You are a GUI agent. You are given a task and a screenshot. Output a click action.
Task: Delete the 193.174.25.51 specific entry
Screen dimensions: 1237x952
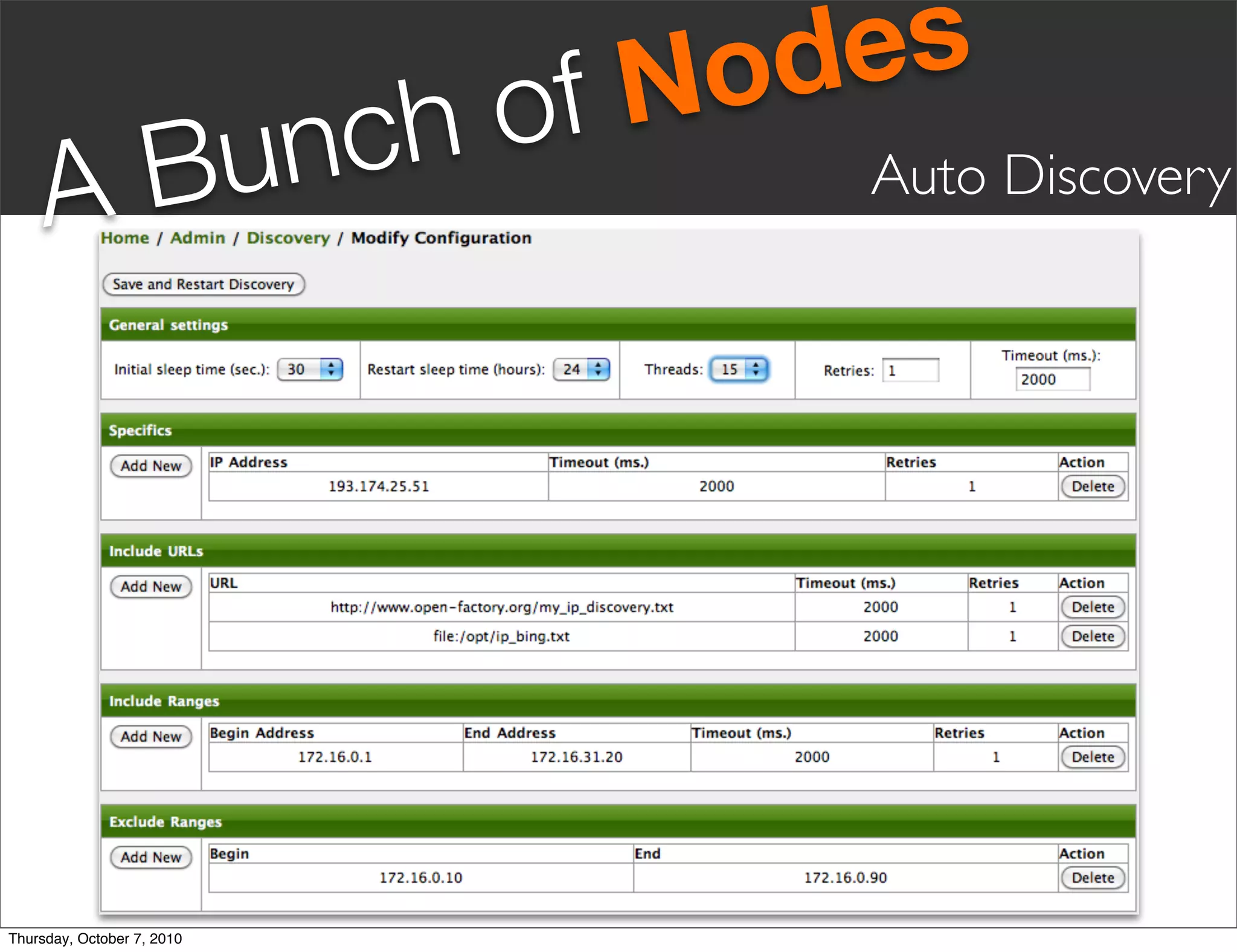tap(1093, 486)
